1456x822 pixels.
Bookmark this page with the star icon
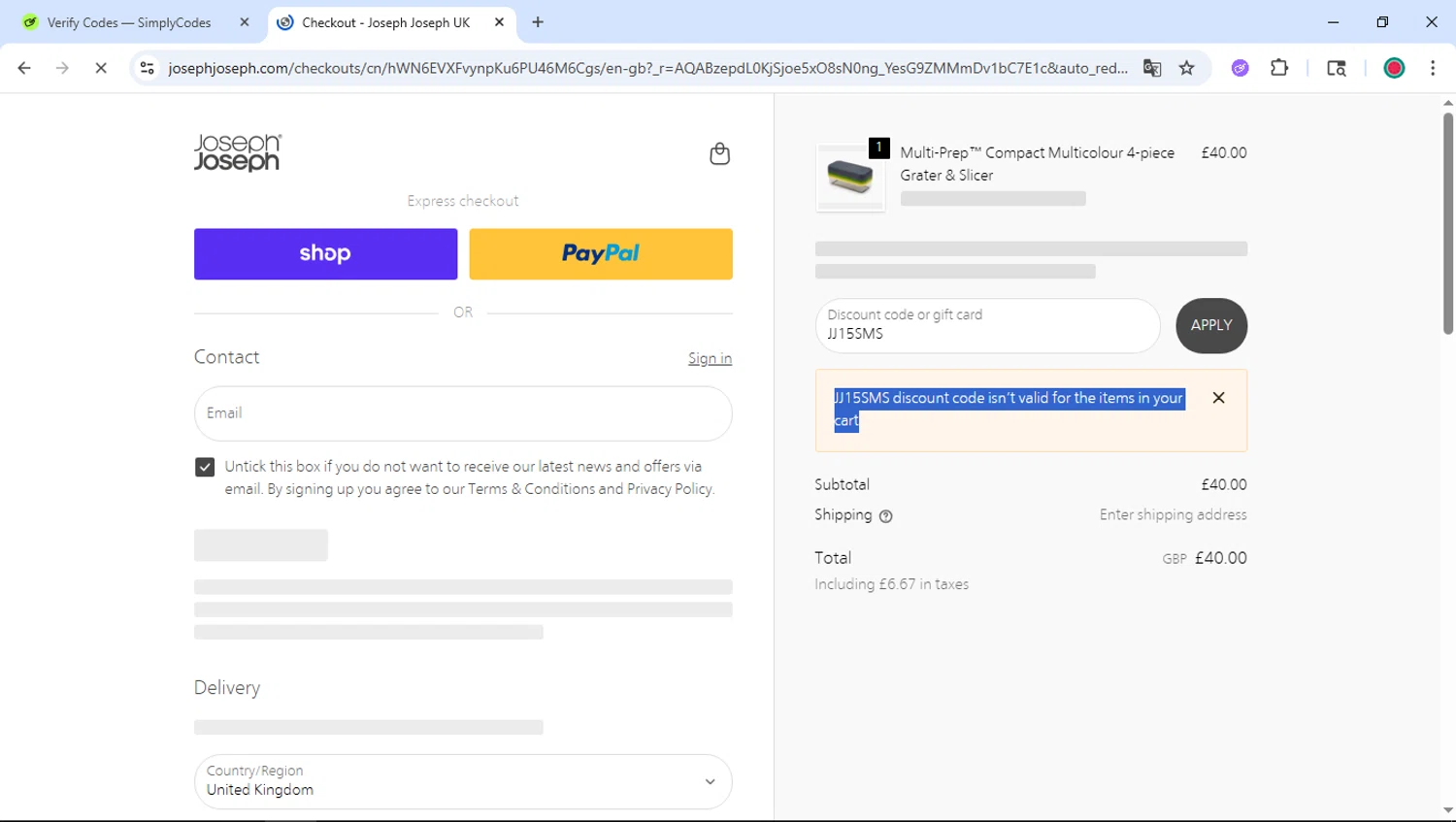[1186, 68]
